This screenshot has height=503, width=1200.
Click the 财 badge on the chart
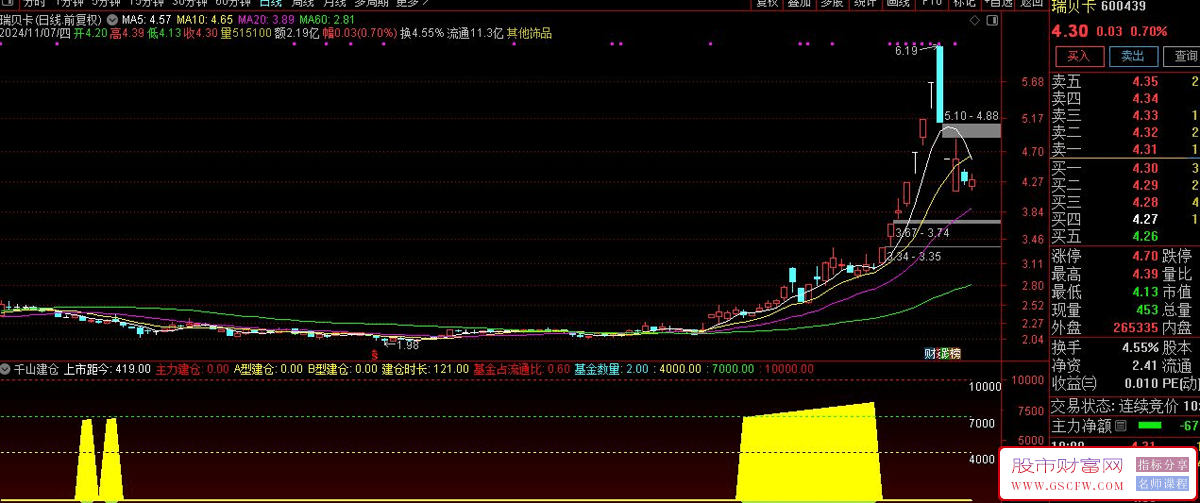[x=929, y=354]
